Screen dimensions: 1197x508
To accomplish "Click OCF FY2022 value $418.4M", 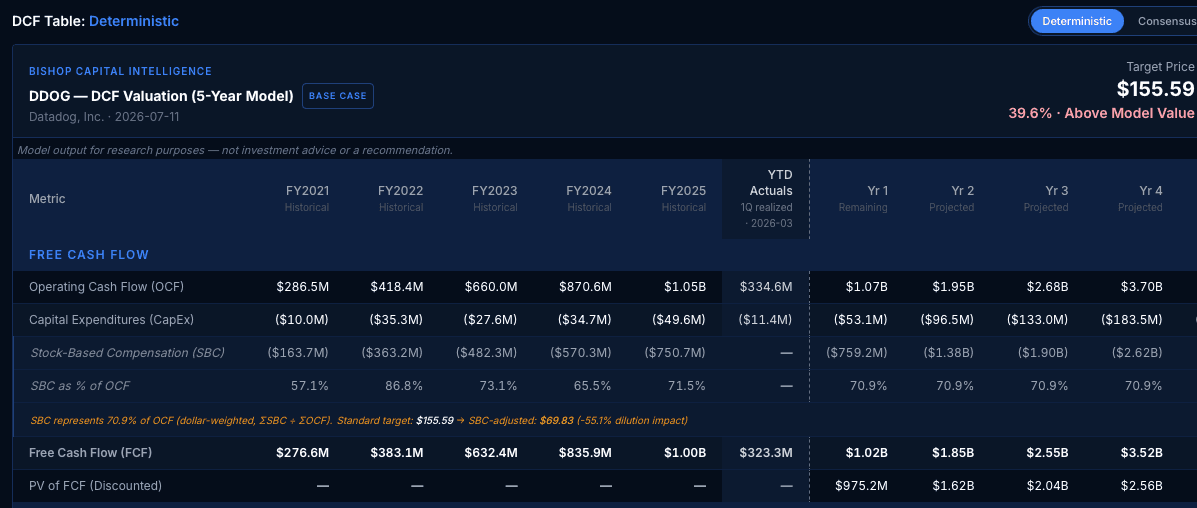I will coord(397,287).
